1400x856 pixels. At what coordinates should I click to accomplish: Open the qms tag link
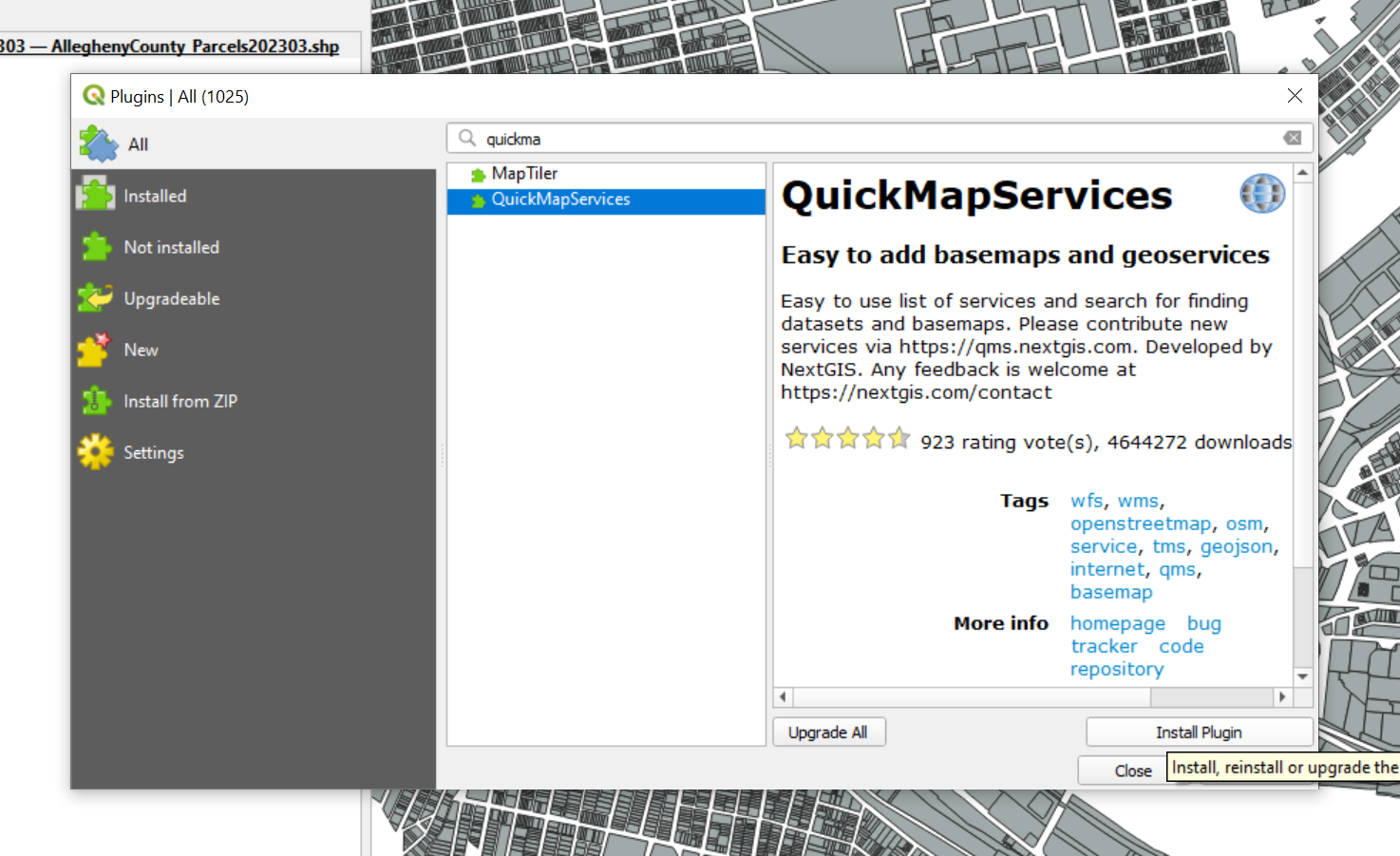[1177, 569]
